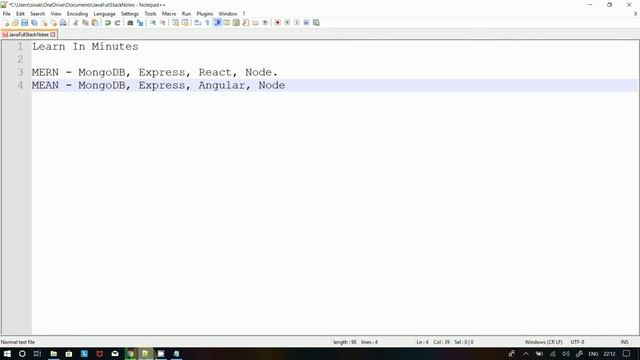Click the 'Learn In Minutes' text line

(x=85, y=47)
